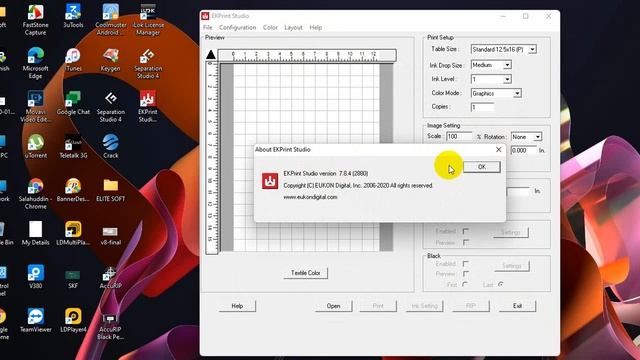
Task: Toggle Enabled checkbox above Black section
Action: click(465, 231)
